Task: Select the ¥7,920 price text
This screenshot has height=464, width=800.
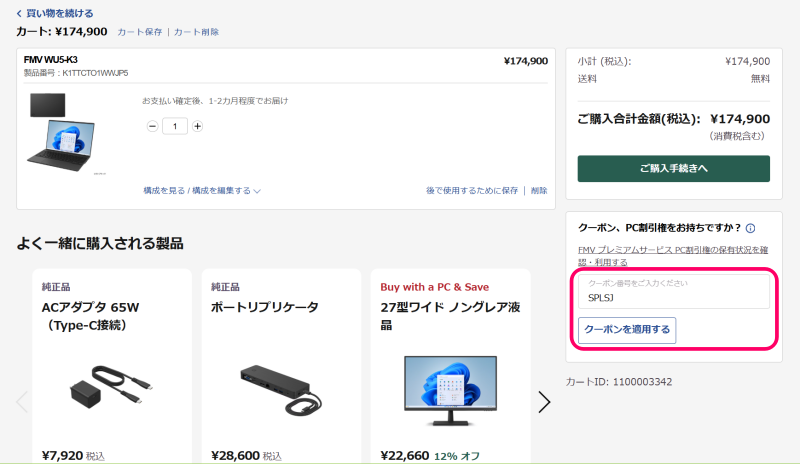Action: click(62, 455)
